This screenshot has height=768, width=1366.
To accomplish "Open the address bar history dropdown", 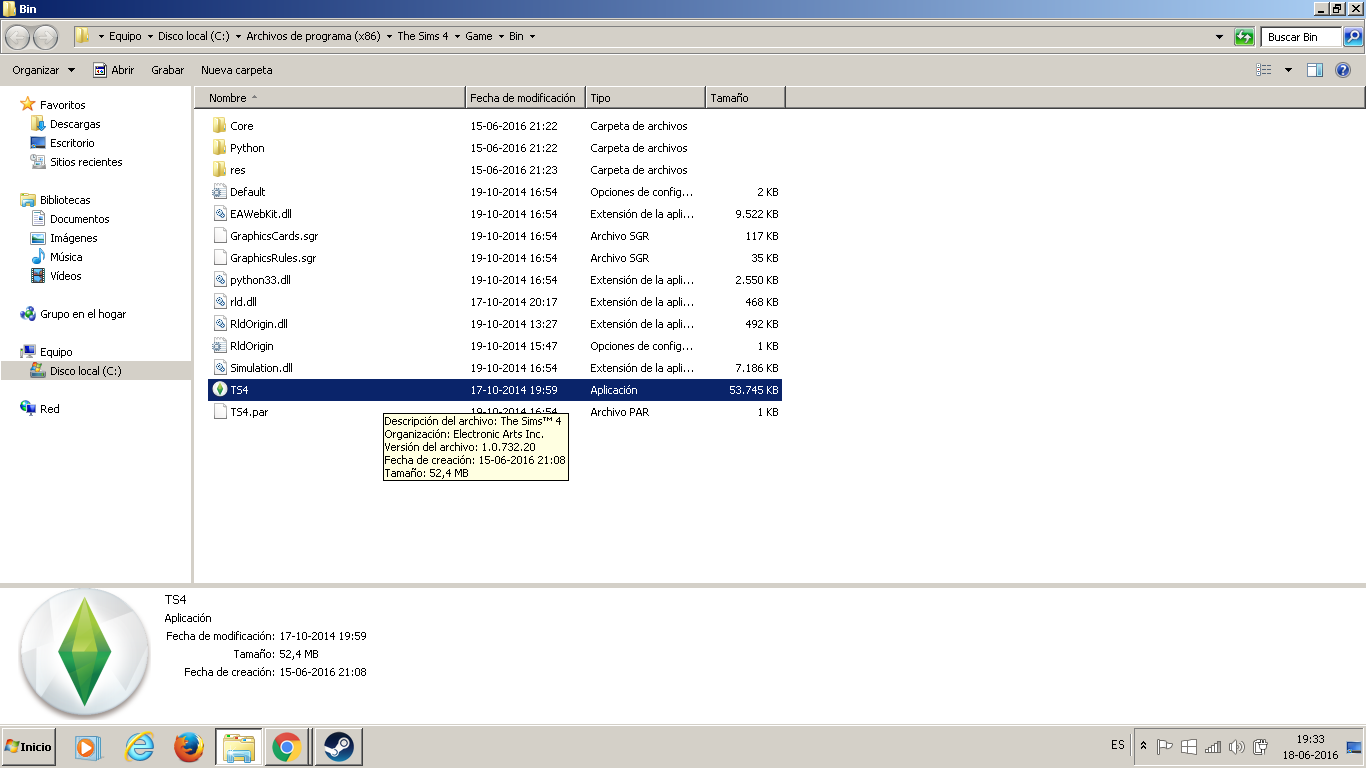I will pos(1219,37).
